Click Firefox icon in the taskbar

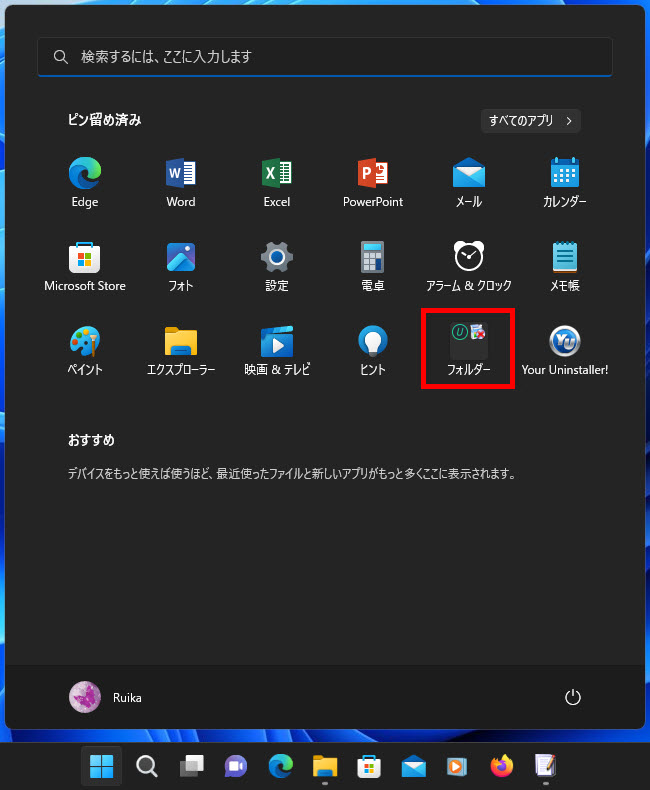501,766
